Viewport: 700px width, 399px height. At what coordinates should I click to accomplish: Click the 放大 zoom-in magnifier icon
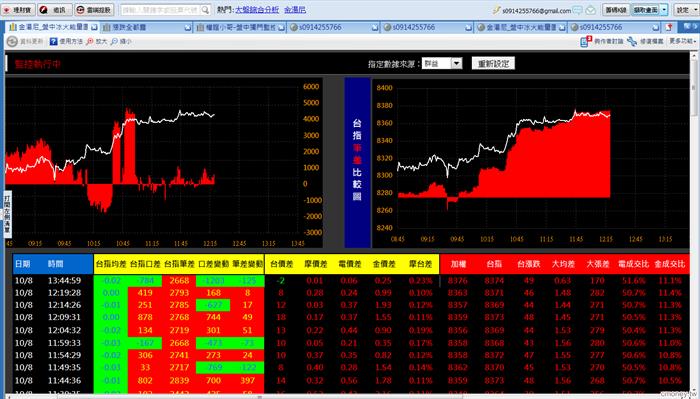(90, 41)
